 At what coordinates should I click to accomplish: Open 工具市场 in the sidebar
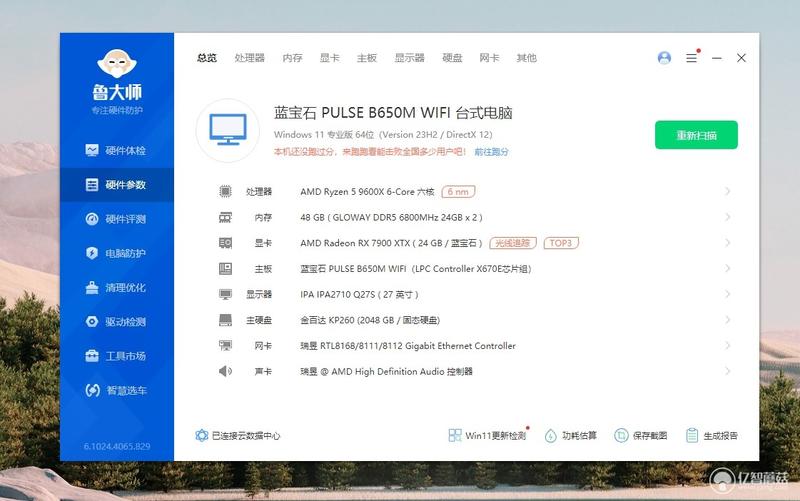[x=116, y=356]
